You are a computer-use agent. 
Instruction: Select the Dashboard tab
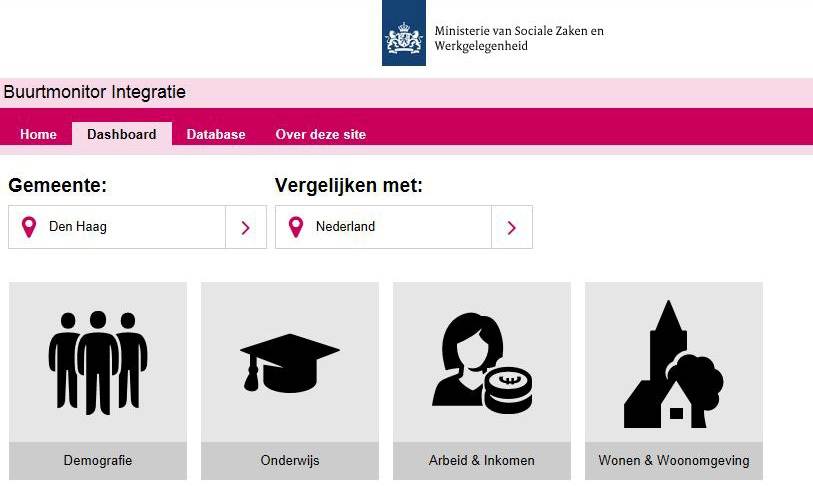coord(122,134)
